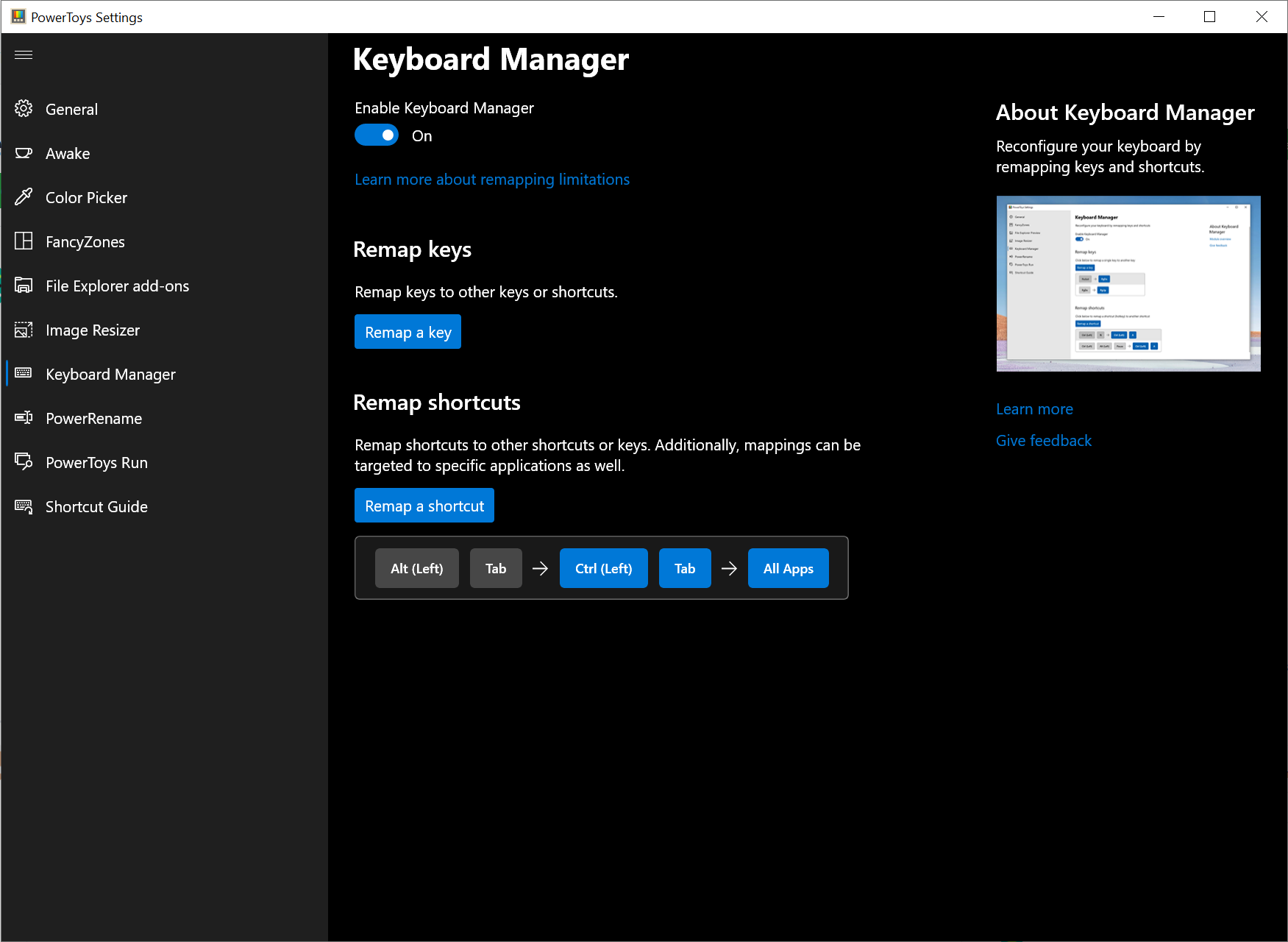Select General in the navigation menu

71,109
